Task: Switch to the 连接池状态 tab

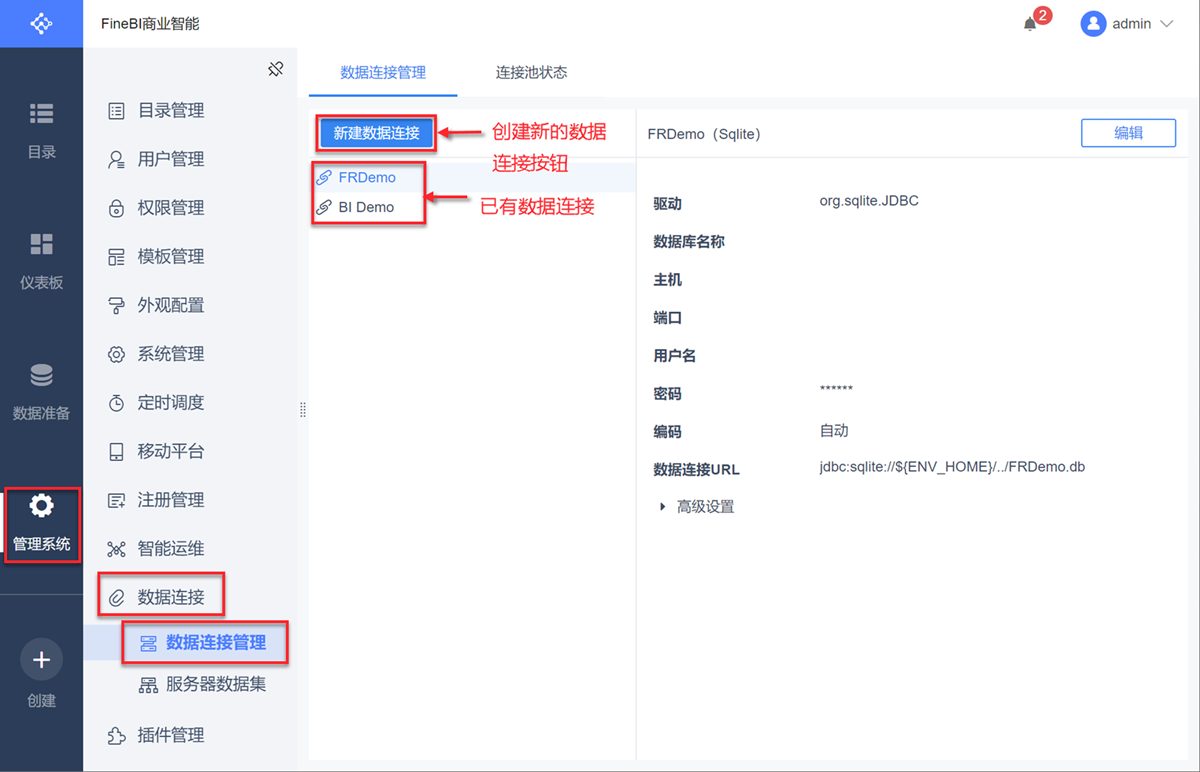Action: coord(532,72)
